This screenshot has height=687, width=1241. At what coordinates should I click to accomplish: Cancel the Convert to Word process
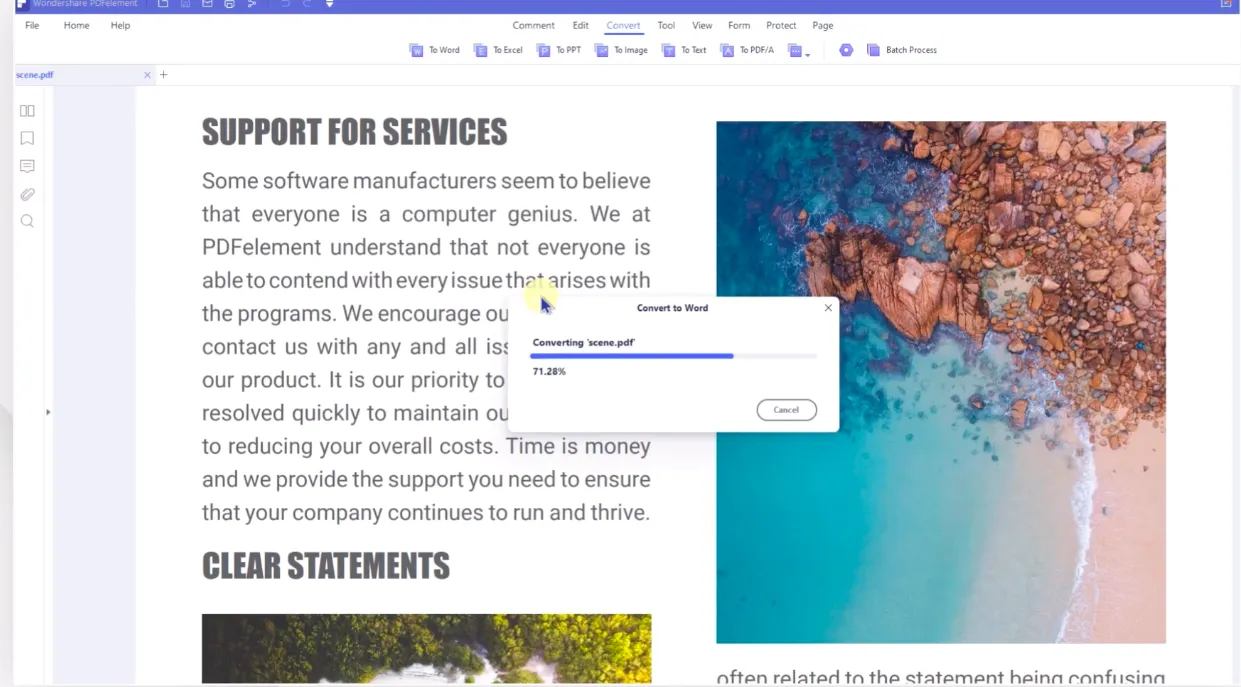click(786, 410)
